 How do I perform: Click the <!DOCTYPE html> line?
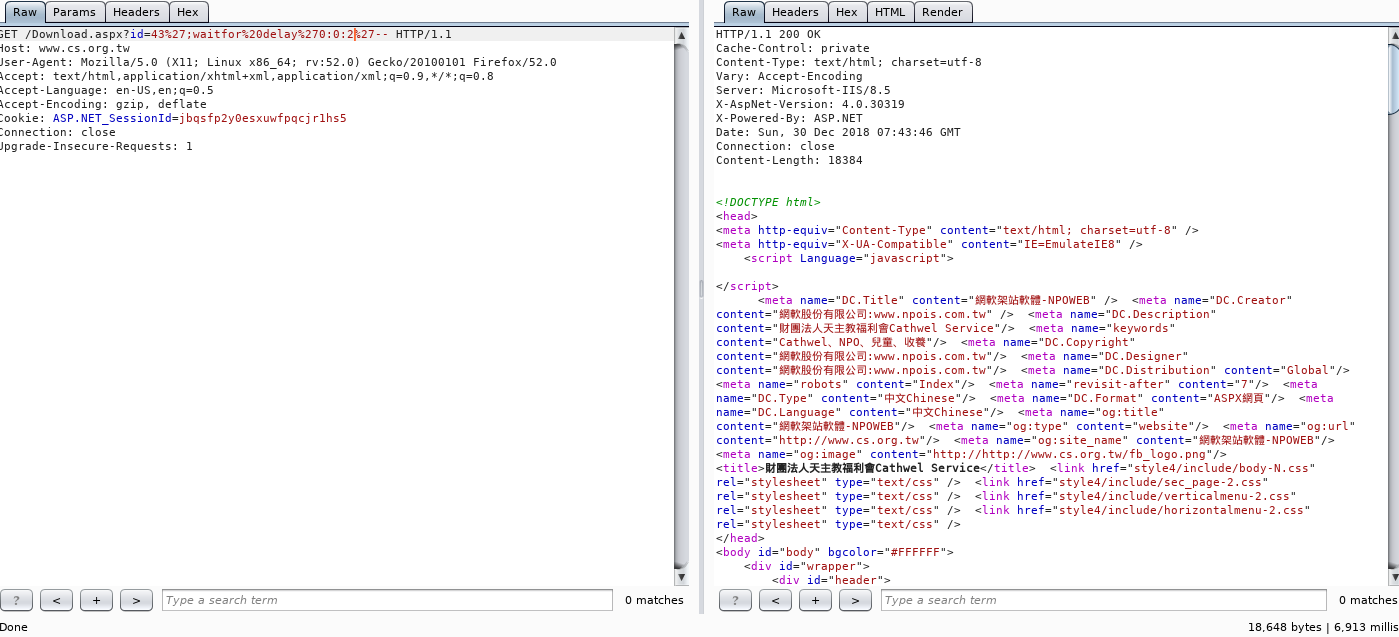point(768,202)
